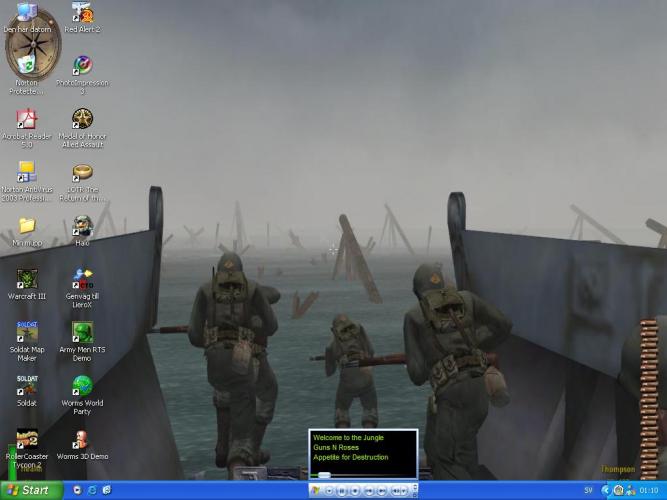Launch the PhotoImpression 3 shortcut

pos(83,74)
